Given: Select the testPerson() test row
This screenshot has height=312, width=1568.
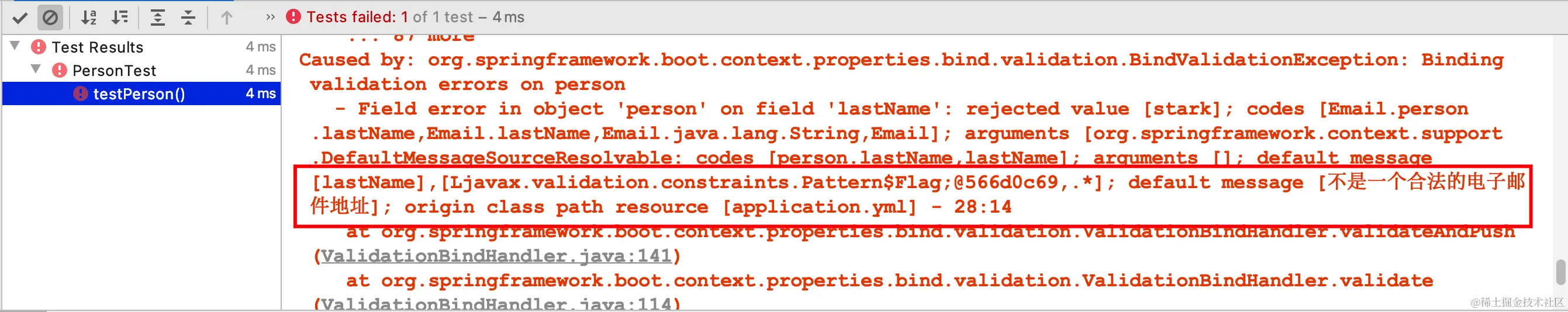Looking at the screenshot, I should [x=141, y=93].
